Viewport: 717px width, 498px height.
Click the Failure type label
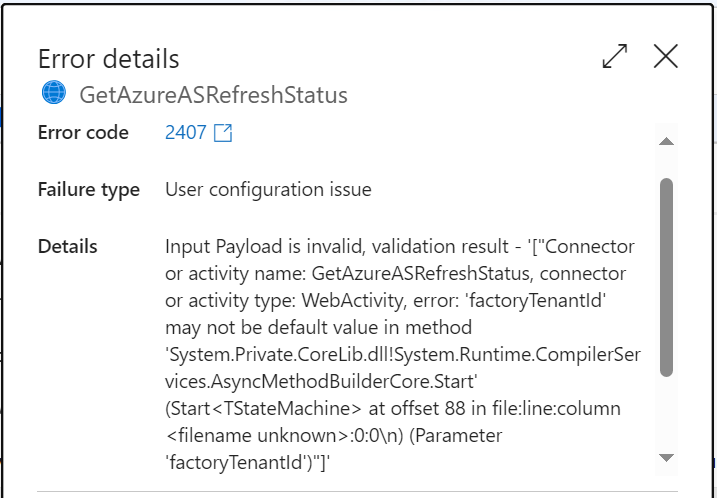point(89,190)
